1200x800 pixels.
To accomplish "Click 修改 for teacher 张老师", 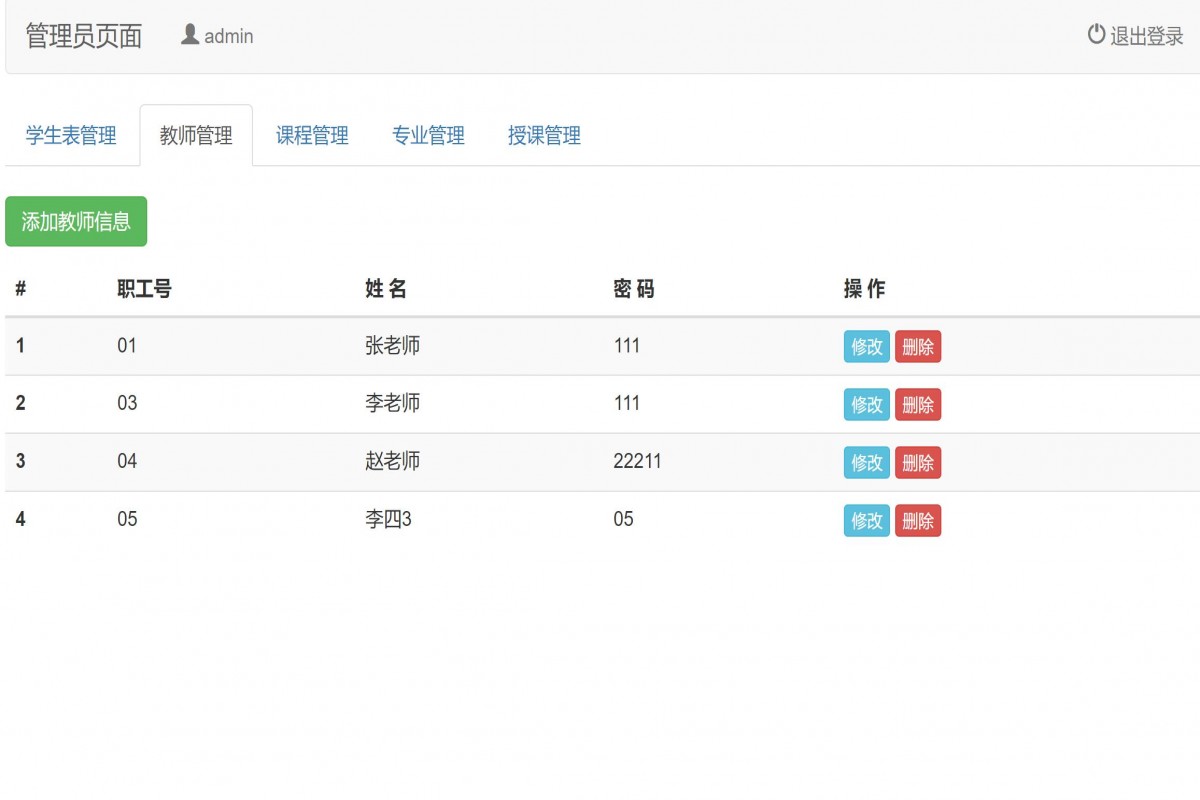I will pyautogui.click(x=865, y=347).
